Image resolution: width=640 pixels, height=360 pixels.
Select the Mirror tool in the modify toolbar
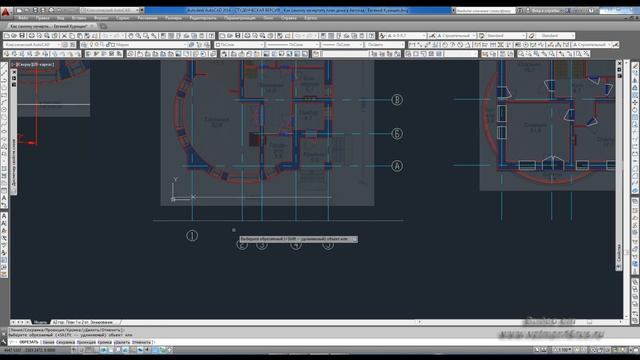click(x=635, y=80)
